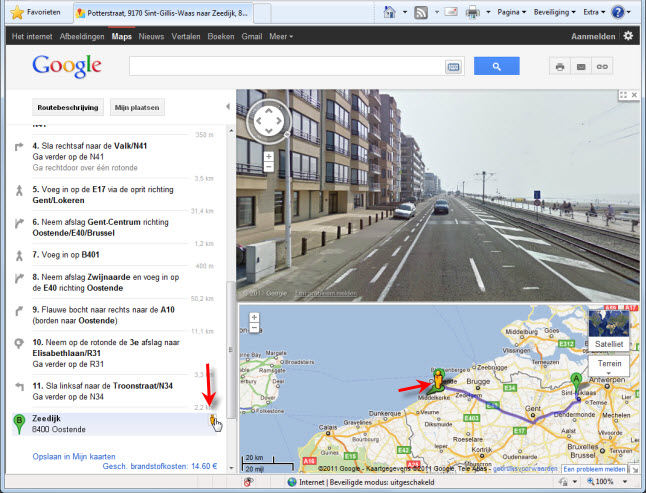The height and width of the screenshot is (493, 646).
Task: Click the pegman icon on the map
Action: coord(438,379)
